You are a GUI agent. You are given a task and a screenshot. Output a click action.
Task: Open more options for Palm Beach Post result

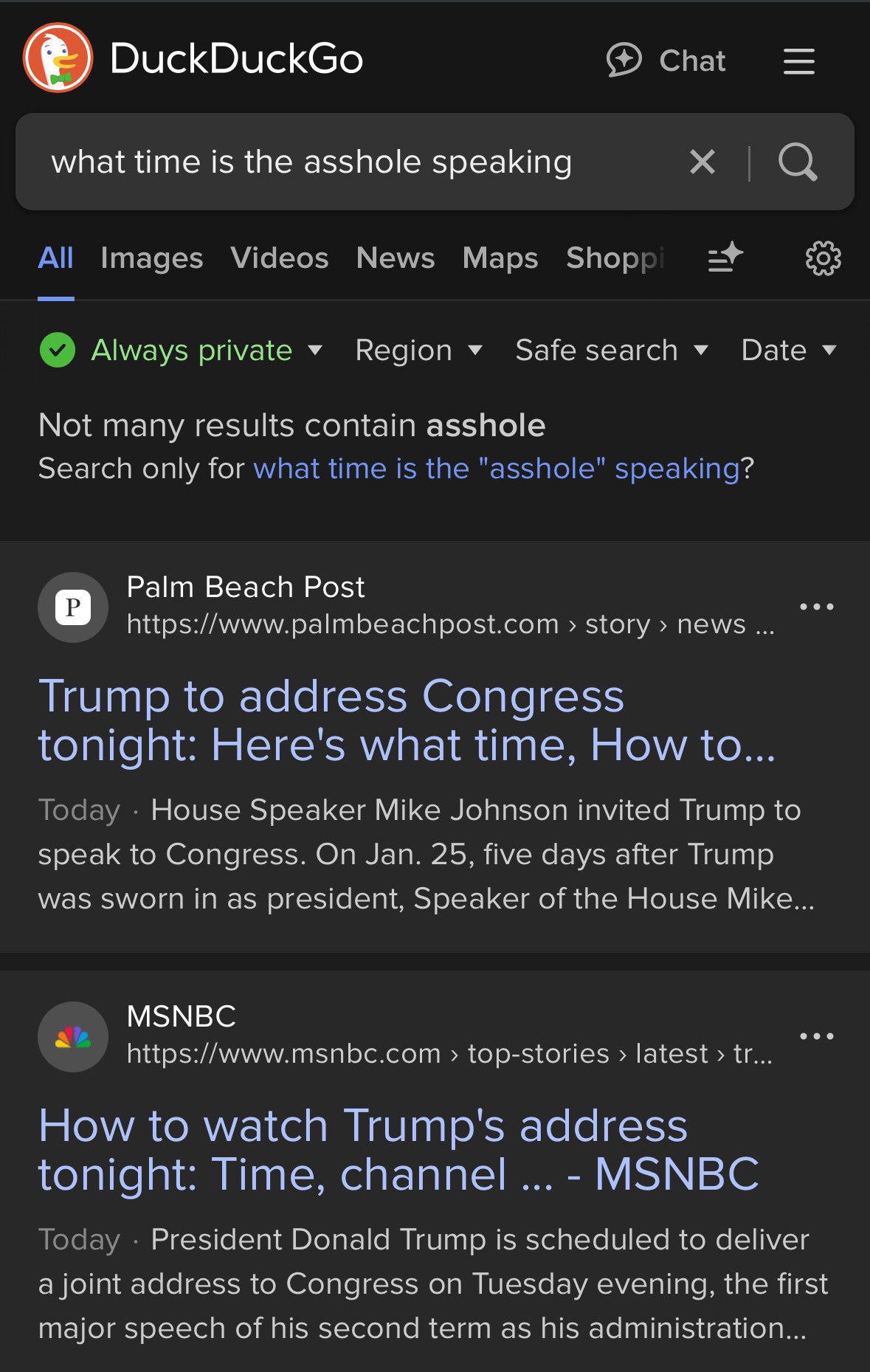coord(816,607)
